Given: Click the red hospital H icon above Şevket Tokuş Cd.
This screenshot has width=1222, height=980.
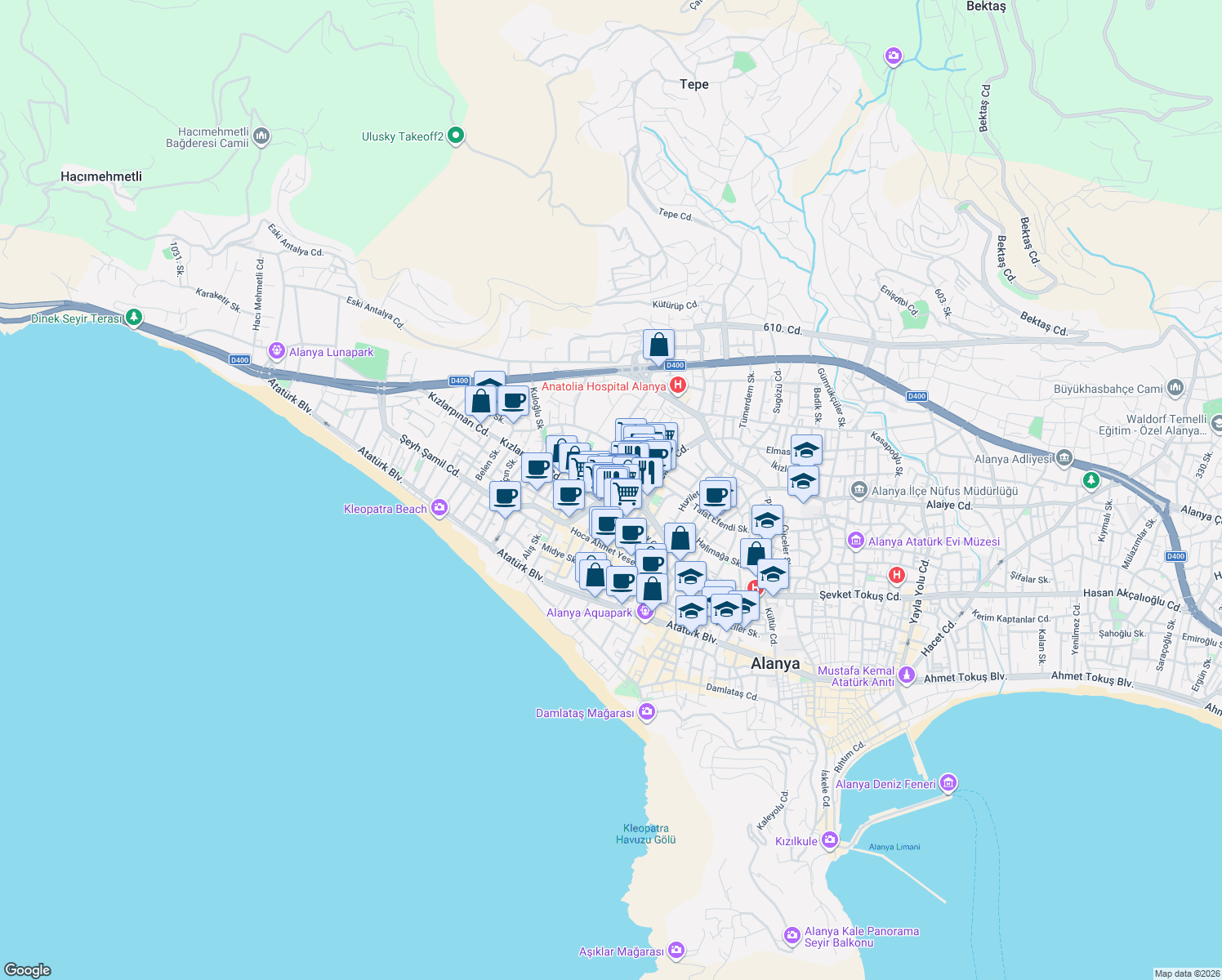Looking at the screenshot, I should point(897,575).
